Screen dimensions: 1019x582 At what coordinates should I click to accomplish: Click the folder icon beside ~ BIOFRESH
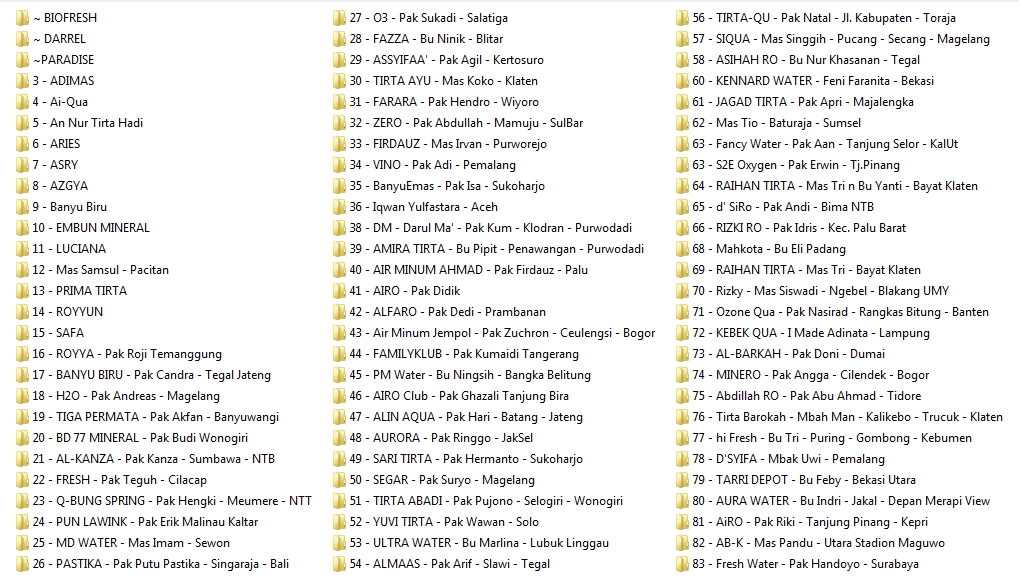tap(22, 18)
